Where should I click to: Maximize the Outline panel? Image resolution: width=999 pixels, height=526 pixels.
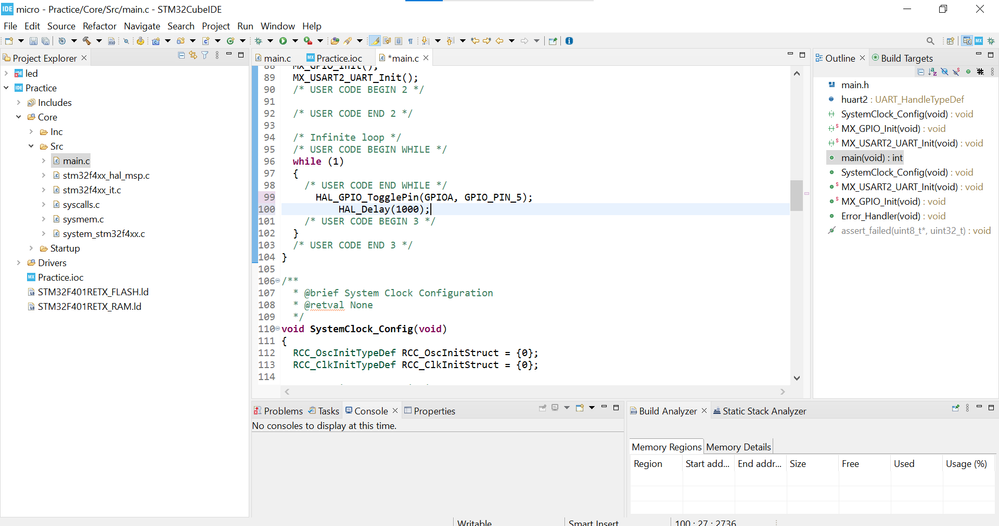(991, 55)
